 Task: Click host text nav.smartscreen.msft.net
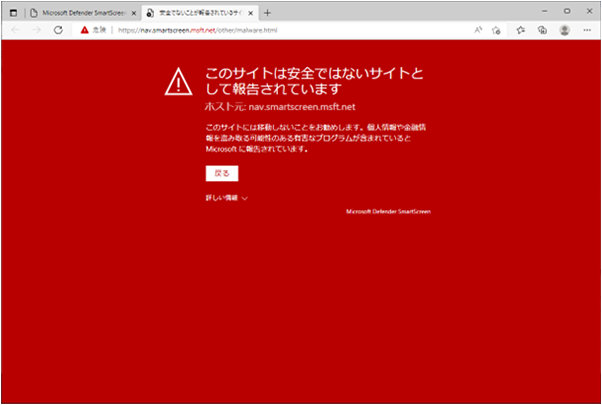(302, 107)
